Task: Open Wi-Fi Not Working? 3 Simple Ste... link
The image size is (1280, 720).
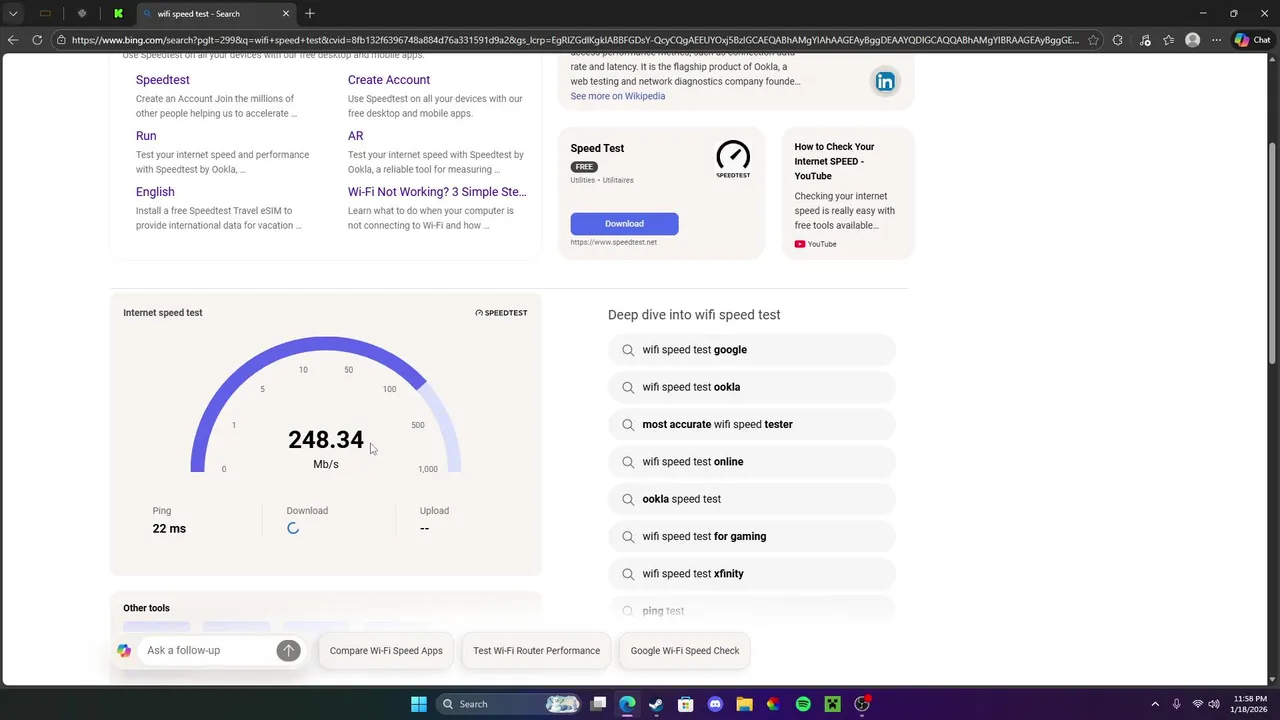Action: click(x=437, y=192)
